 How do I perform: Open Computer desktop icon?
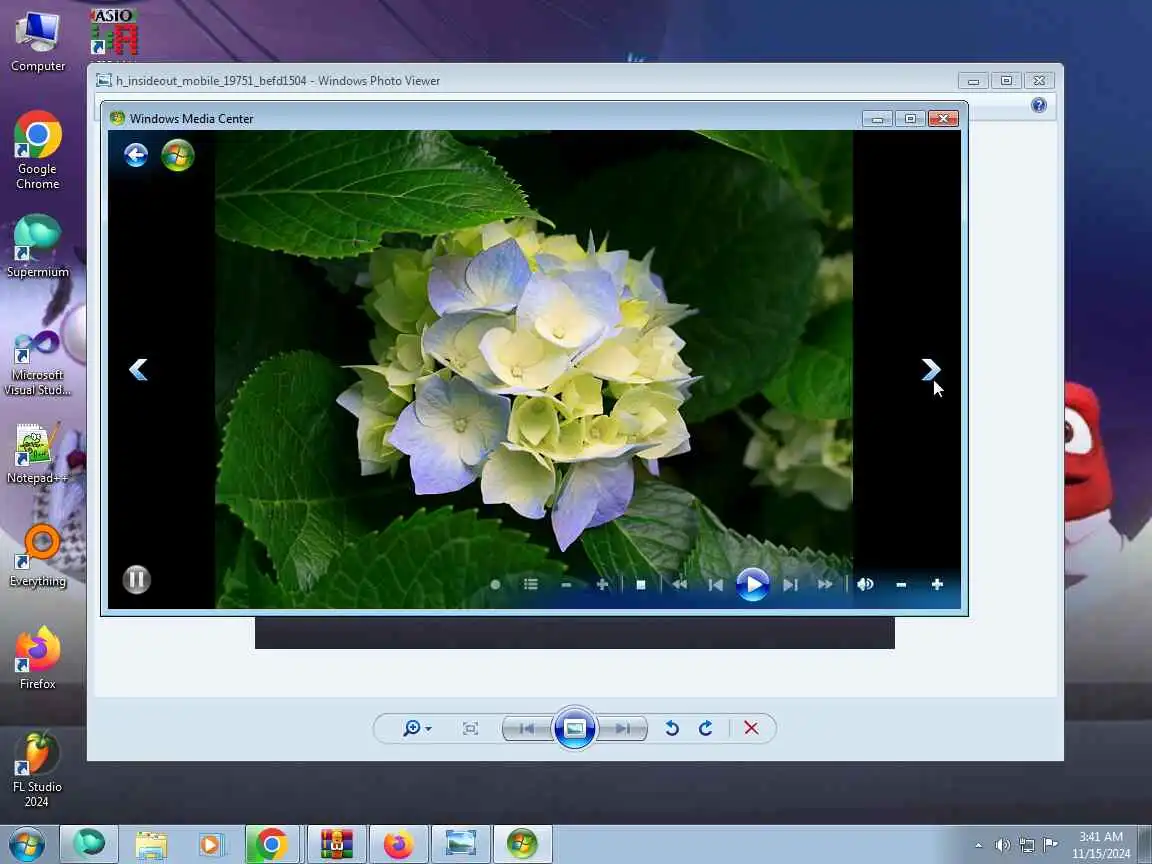pyautogui.click(x=38, y=43)
